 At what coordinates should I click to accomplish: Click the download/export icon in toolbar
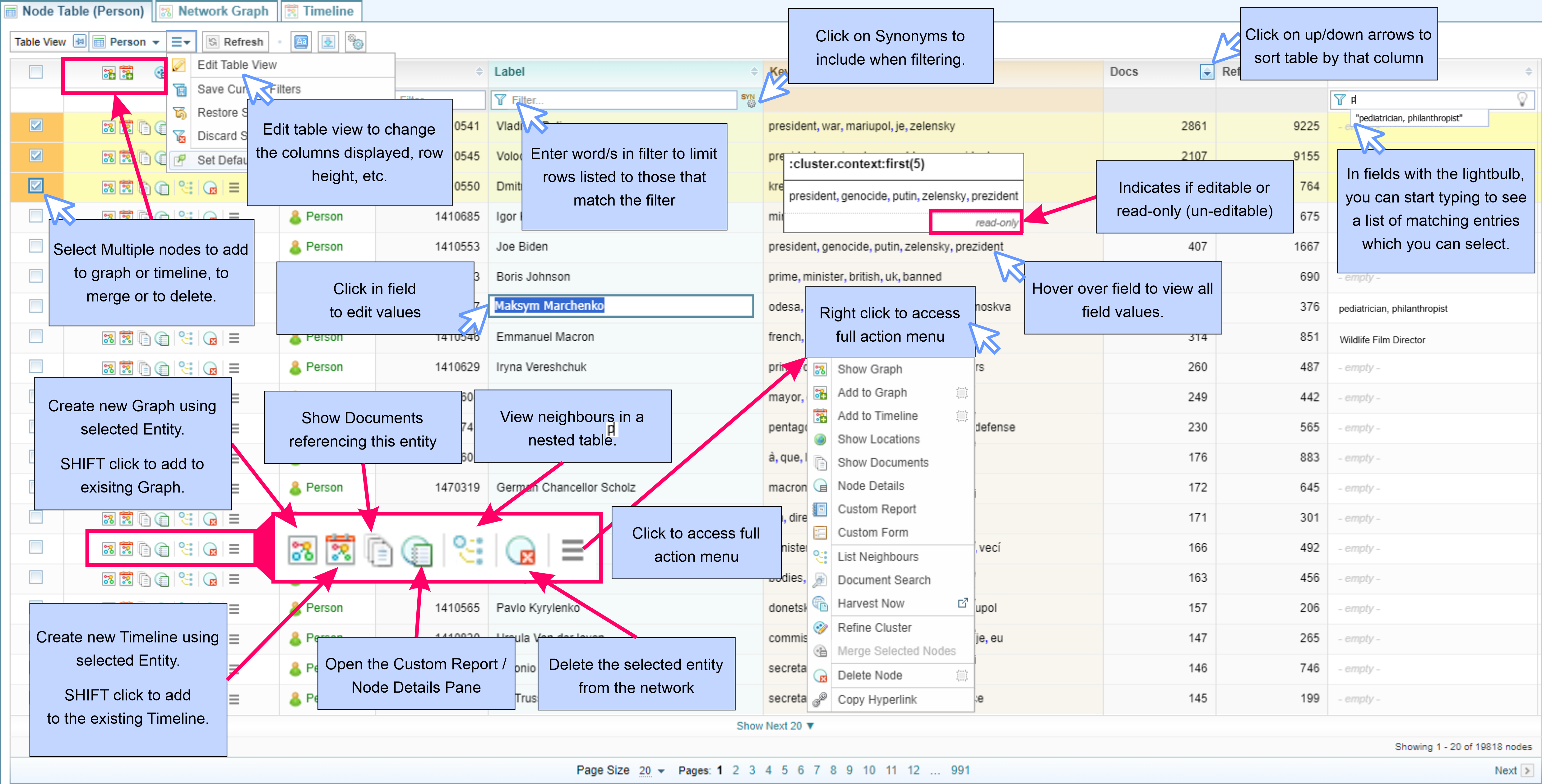tap(328, 42)
